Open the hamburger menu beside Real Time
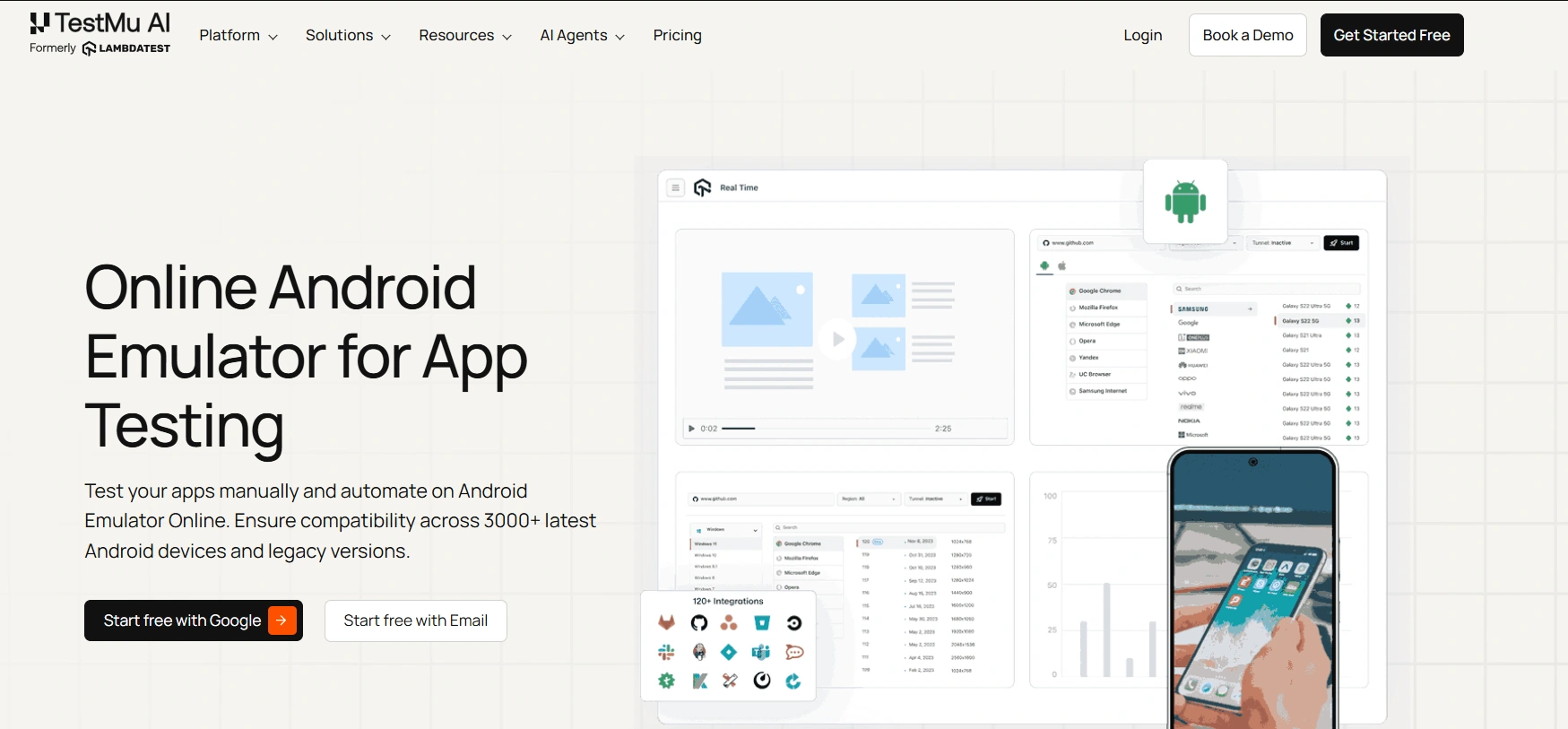This screenshot has height=729, width=1568. point(675,187)
